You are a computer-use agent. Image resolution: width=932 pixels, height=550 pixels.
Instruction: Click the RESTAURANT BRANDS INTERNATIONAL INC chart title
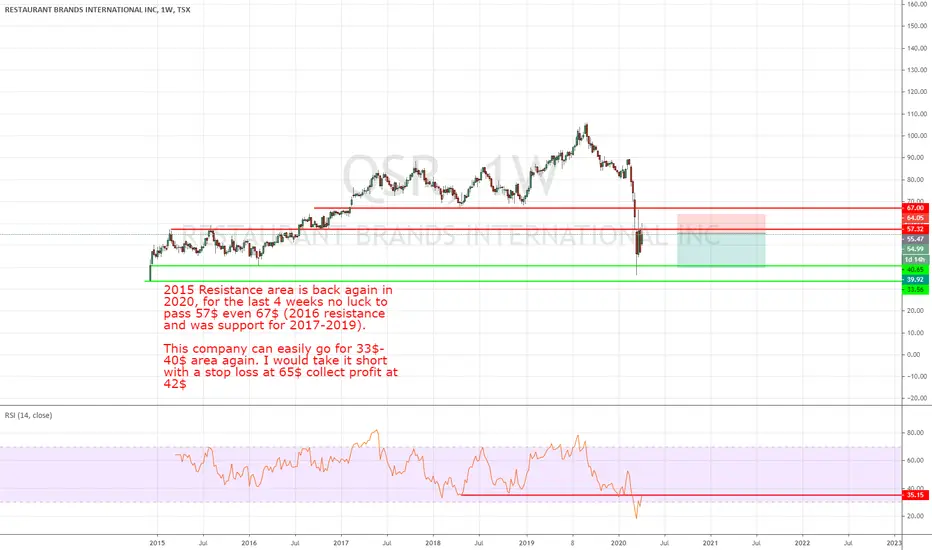click(97, 10)
